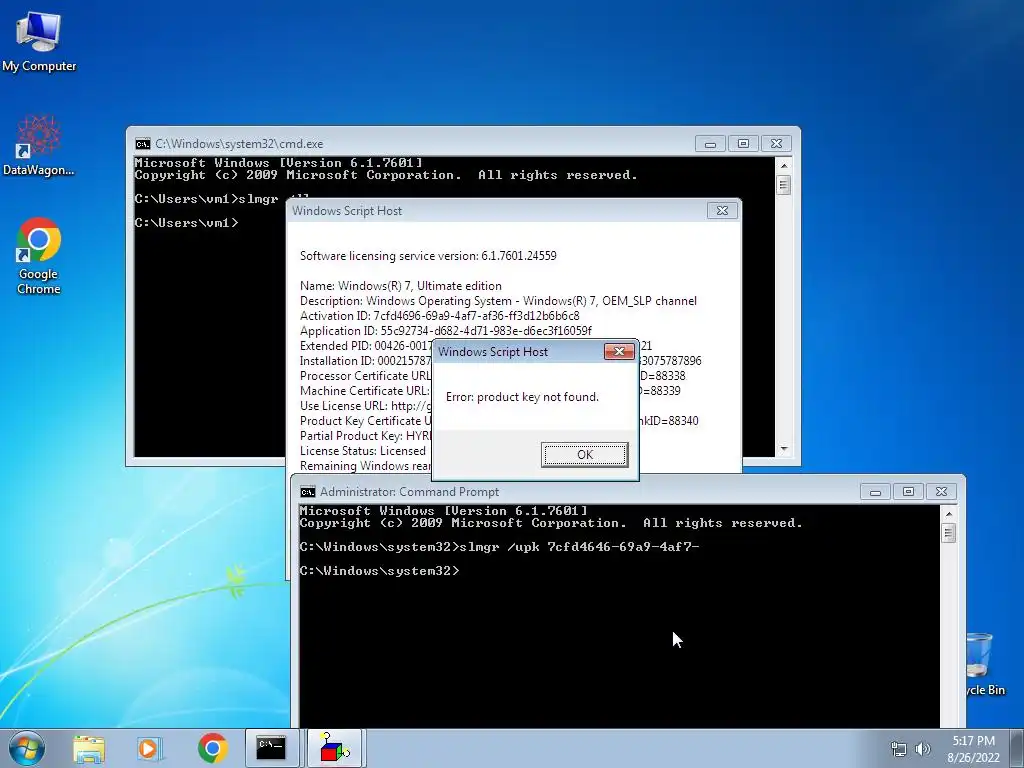The width and height of the screenshot is (1024, 768).
Task: Select the colored blocks taskbar application
Action: (334, 748)
